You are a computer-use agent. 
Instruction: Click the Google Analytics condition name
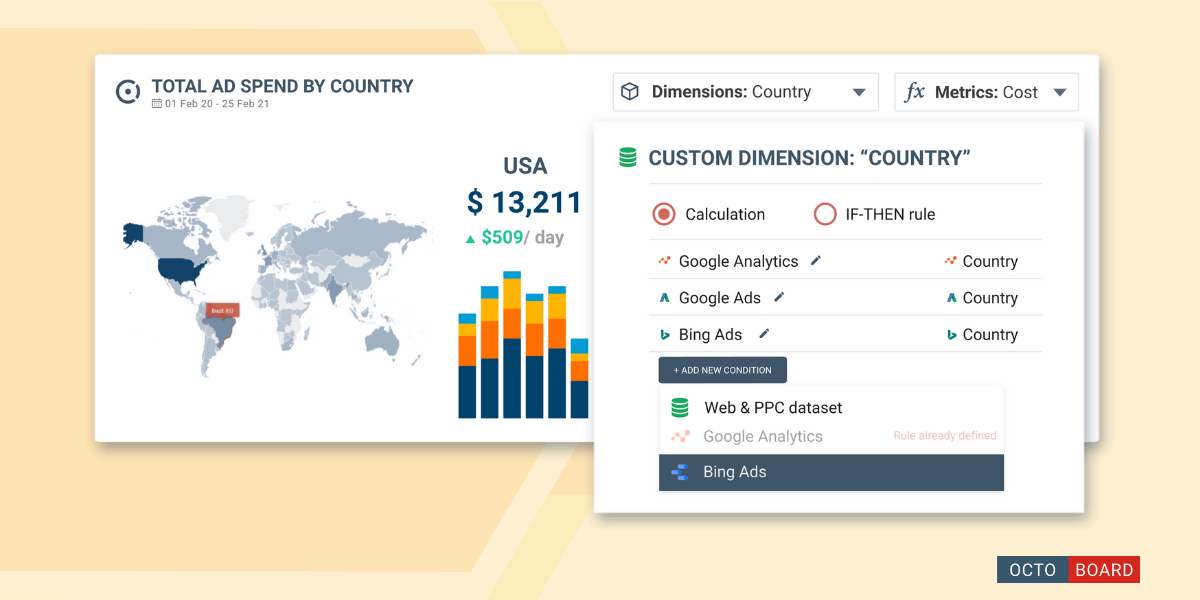738,261
